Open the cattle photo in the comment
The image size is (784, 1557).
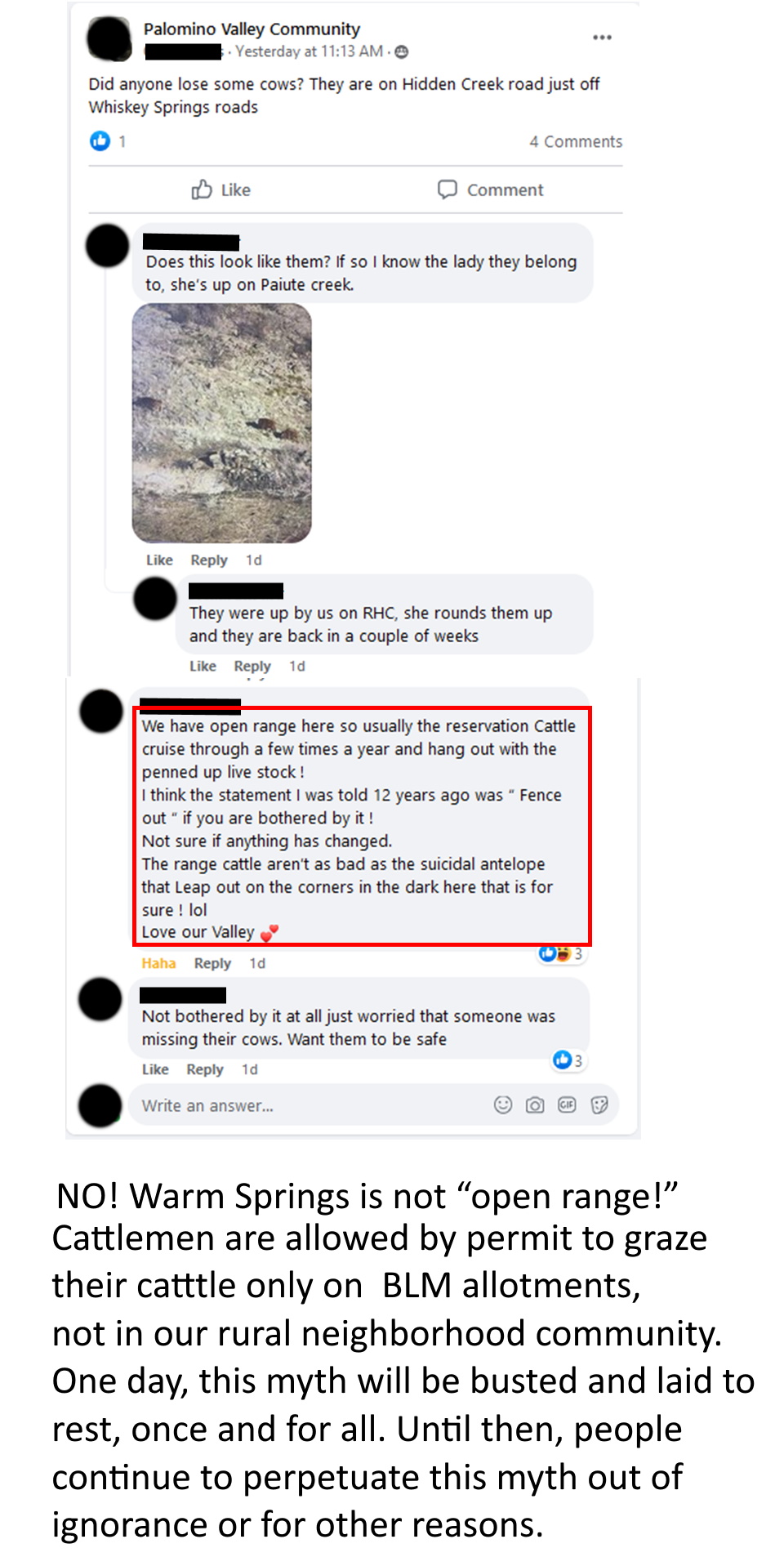(x=222, y=423)
